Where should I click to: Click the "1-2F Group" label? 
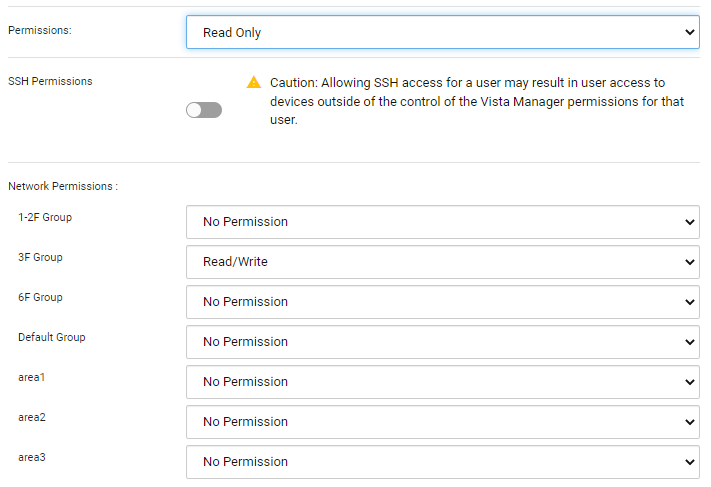pos(45,217)
